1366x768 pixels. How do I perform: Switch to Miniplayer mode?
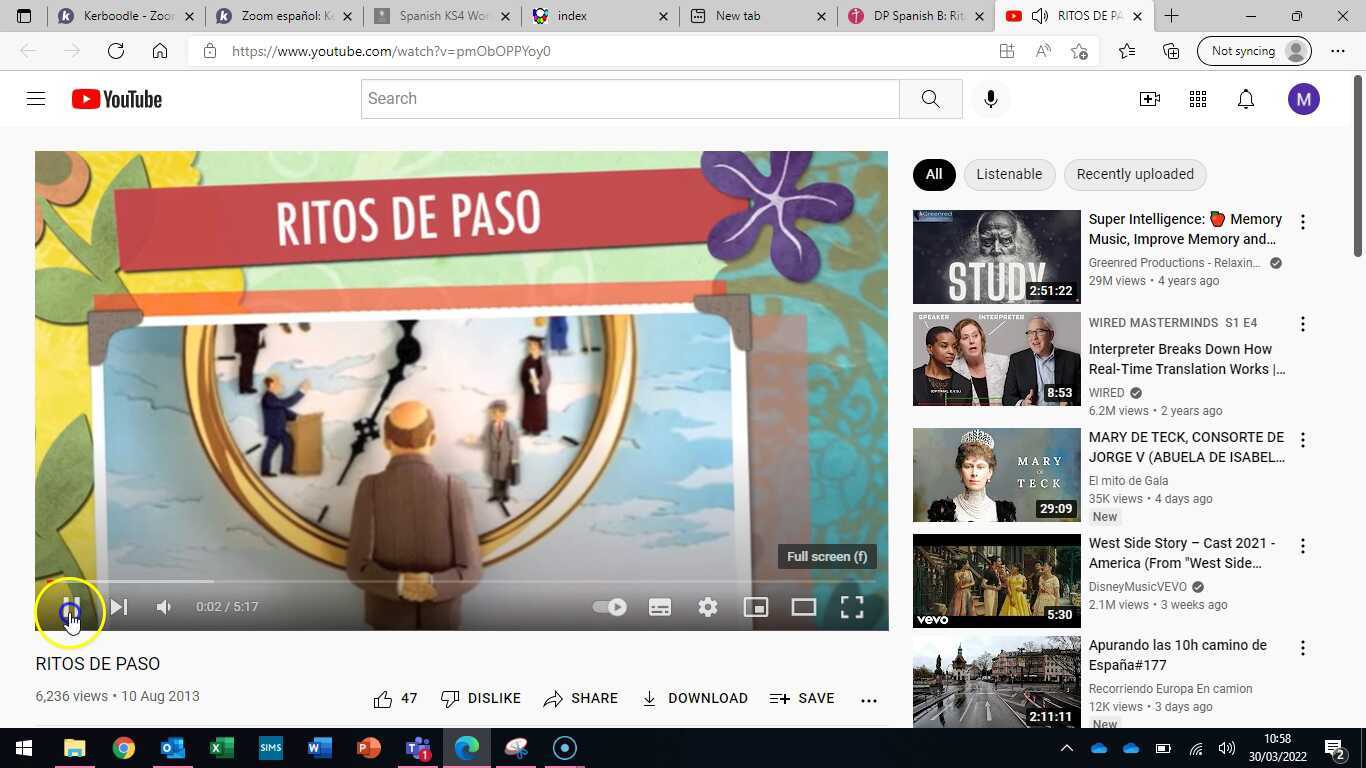pyautogui.click(x=755, y=606)
